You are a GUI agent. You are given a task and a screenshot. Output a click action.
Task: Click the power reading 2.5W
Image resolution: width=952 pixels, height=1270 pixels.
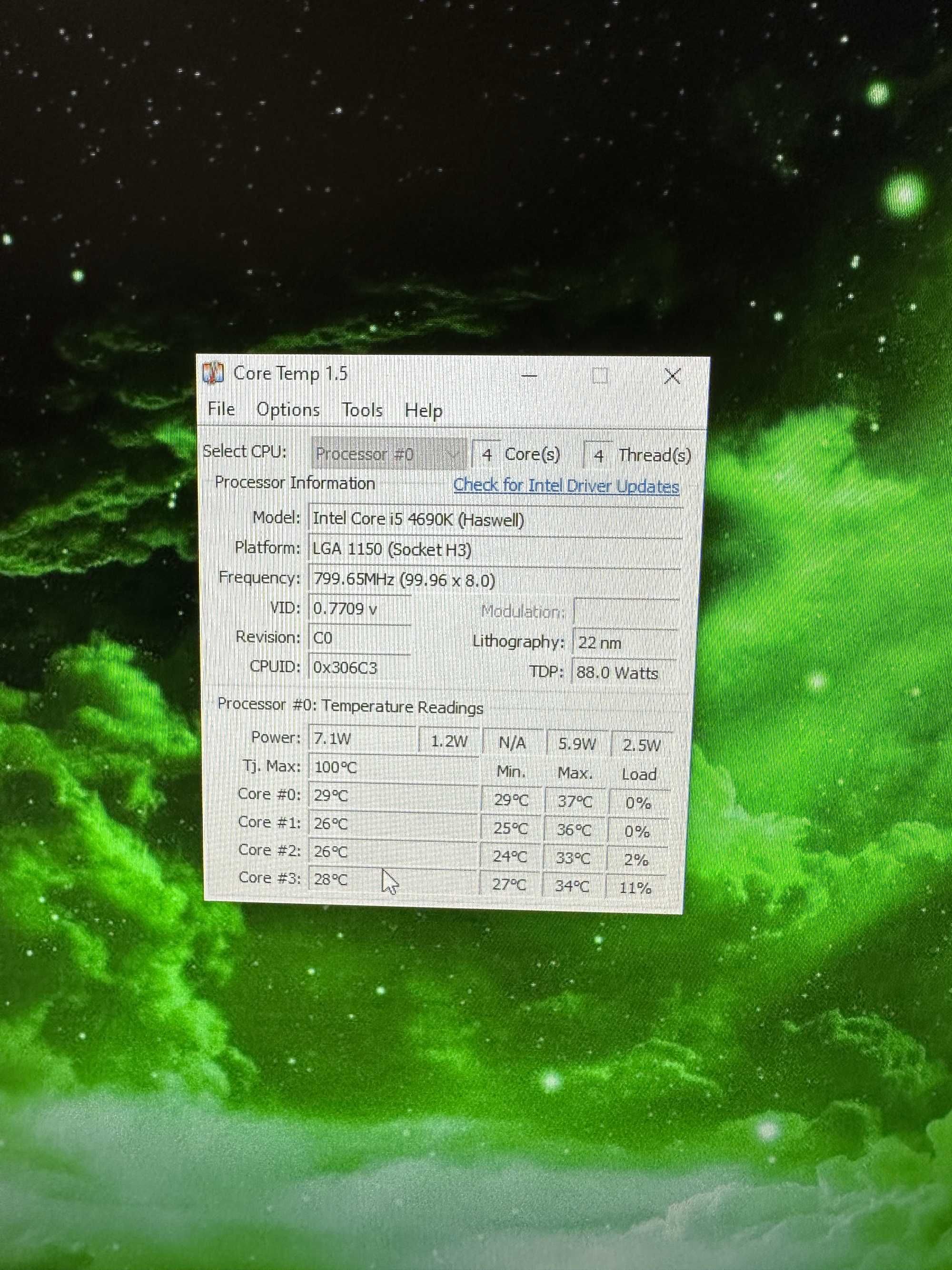pyautogui.click(x=641, y=745)
